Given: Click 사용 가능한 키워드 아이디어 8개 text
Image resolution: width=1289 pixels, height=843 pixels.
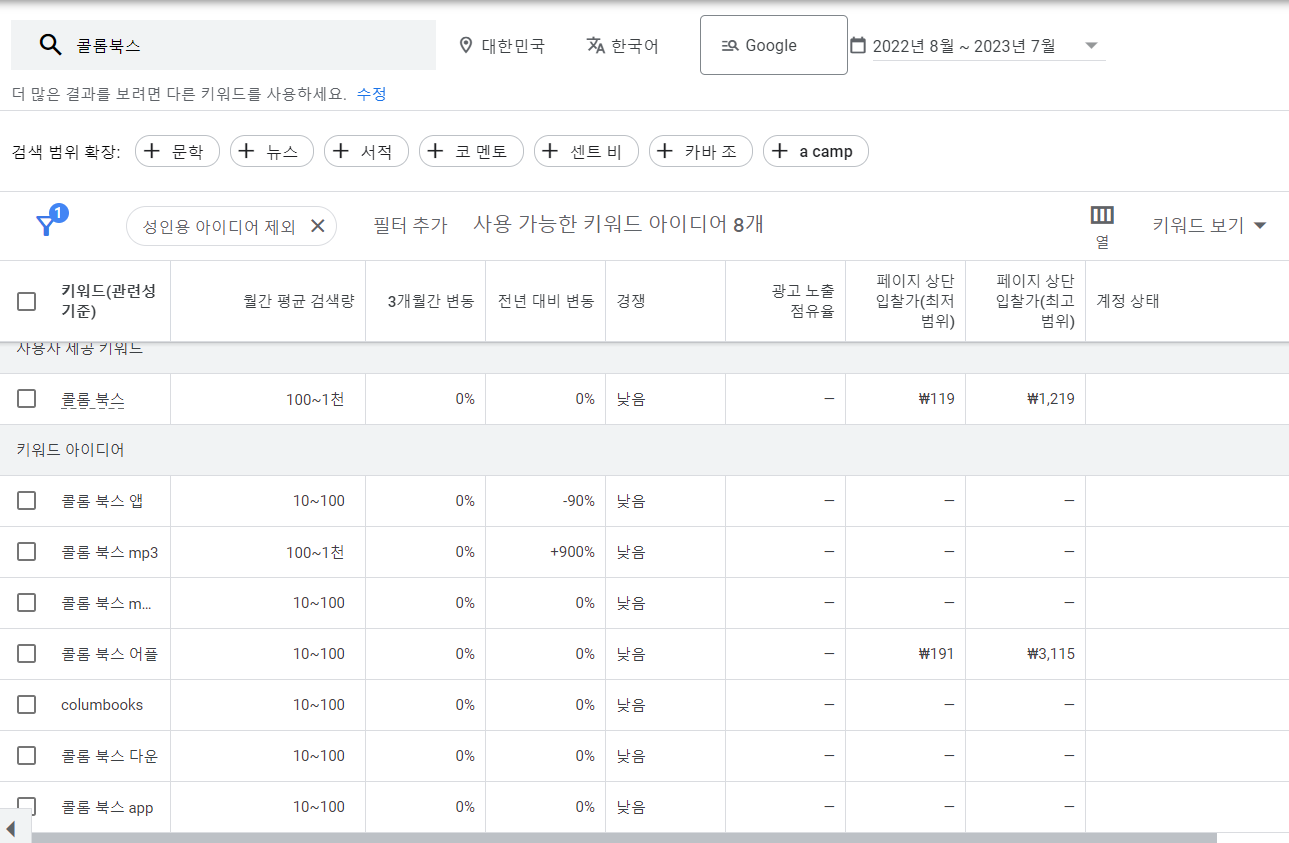Looking at the screenshot, I should click(x=619, y=225).
